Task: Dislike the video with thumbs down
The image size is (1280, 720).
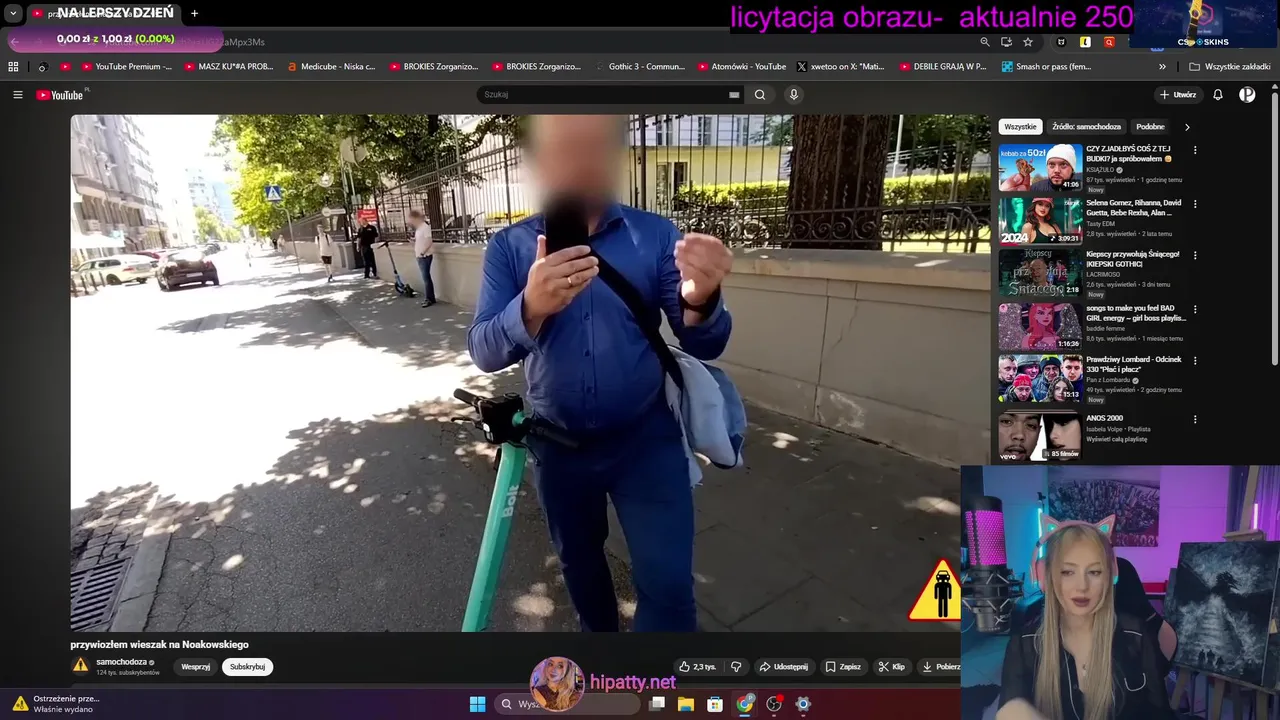Action: point(736,667)
